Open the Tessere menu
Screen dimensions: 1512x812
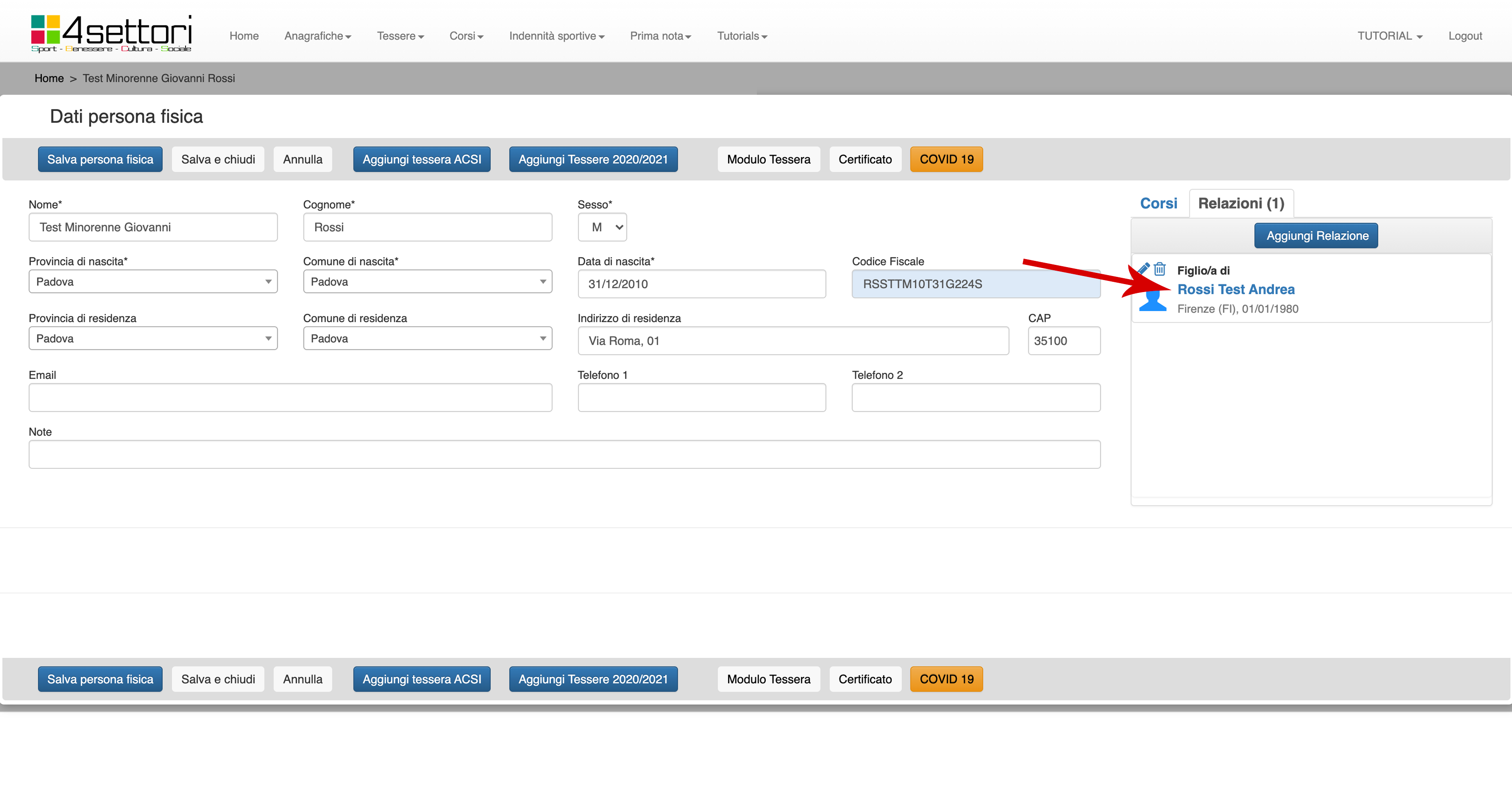tap(400, 36)
